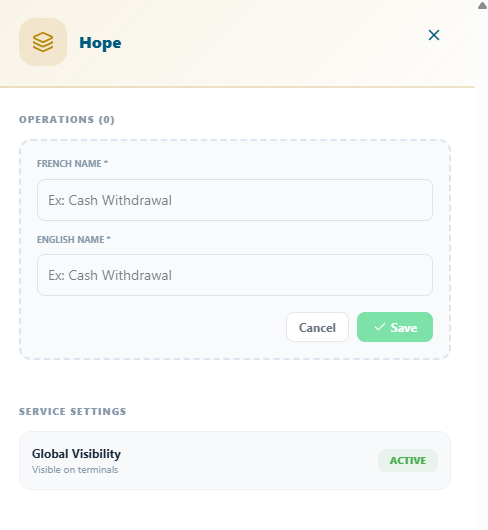Click the Hope service title
The height and width of the screenshot is (530, 488).
[100, 43]
